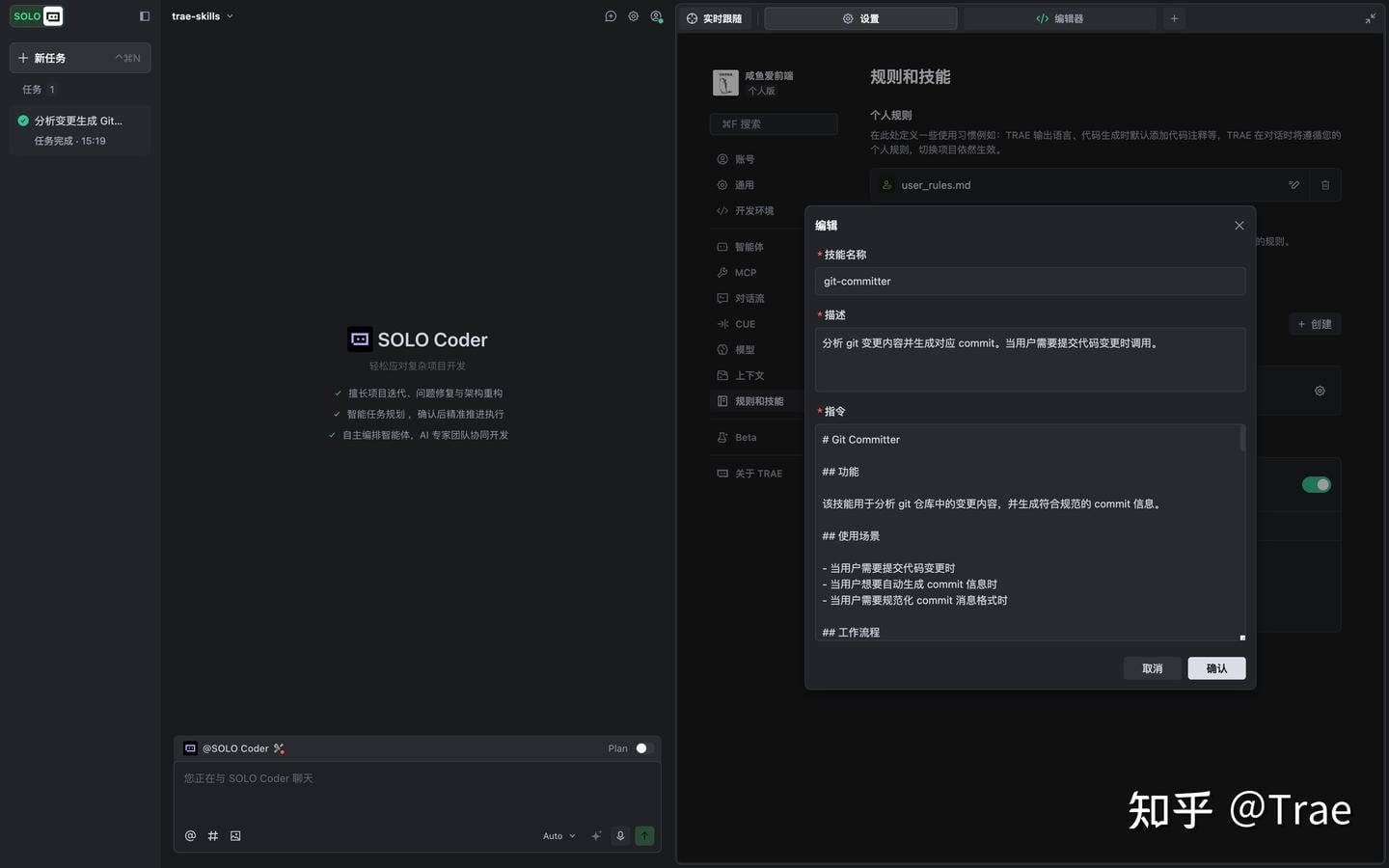
Task: Open new chat with the plus bubble icon
Action: click(x=611, y=16)
